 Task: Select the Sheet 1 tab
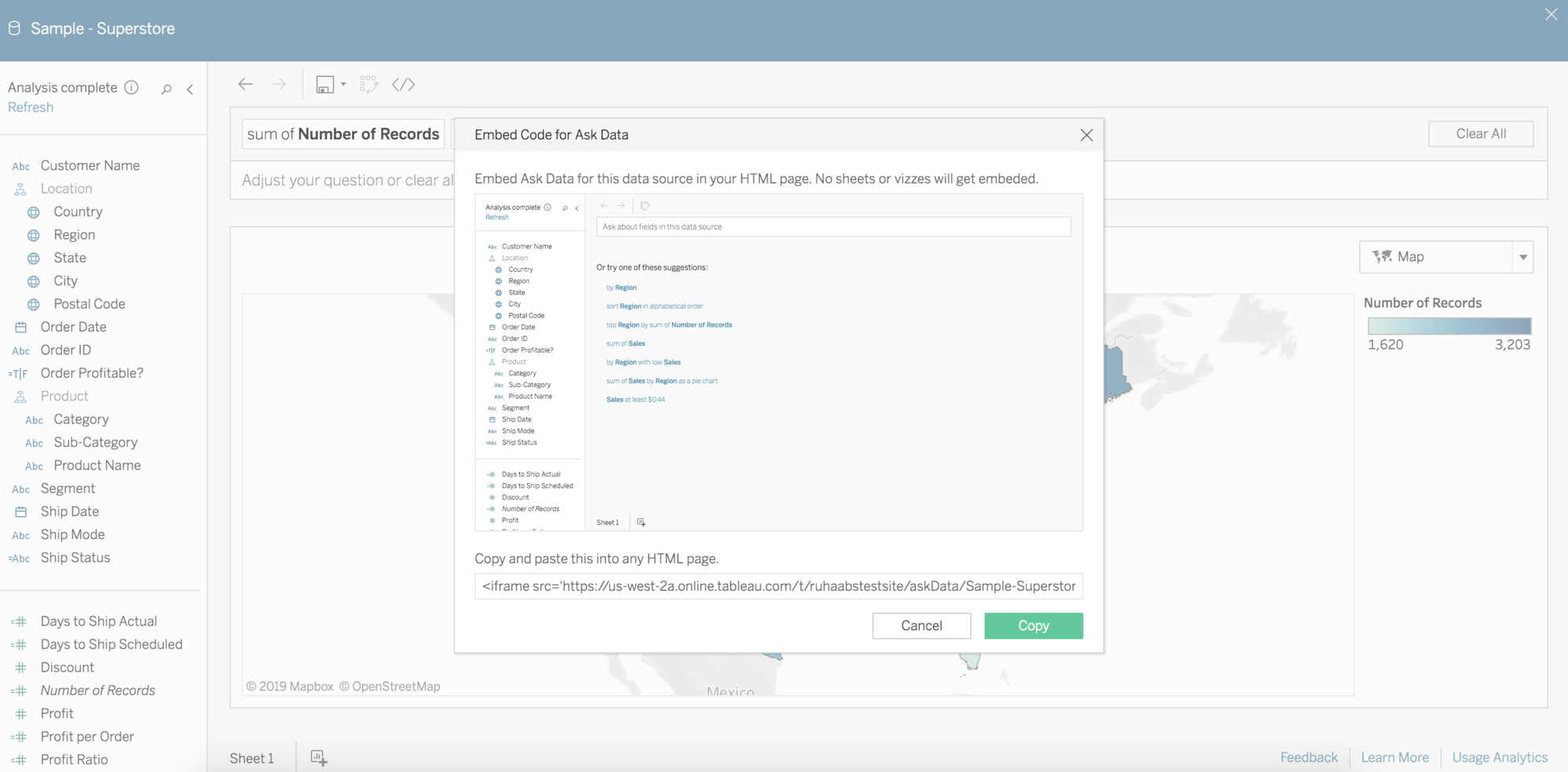(252, 758)
